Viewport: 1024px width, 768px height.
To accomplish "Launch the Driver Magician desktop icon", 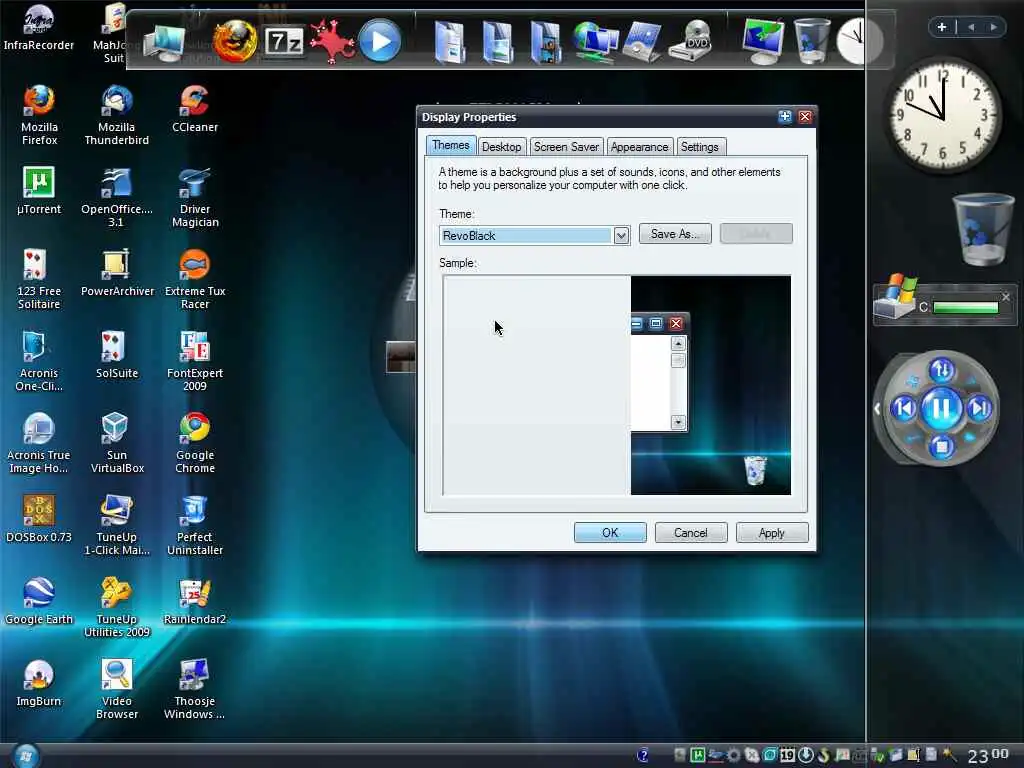I will (x=195, y=197).
